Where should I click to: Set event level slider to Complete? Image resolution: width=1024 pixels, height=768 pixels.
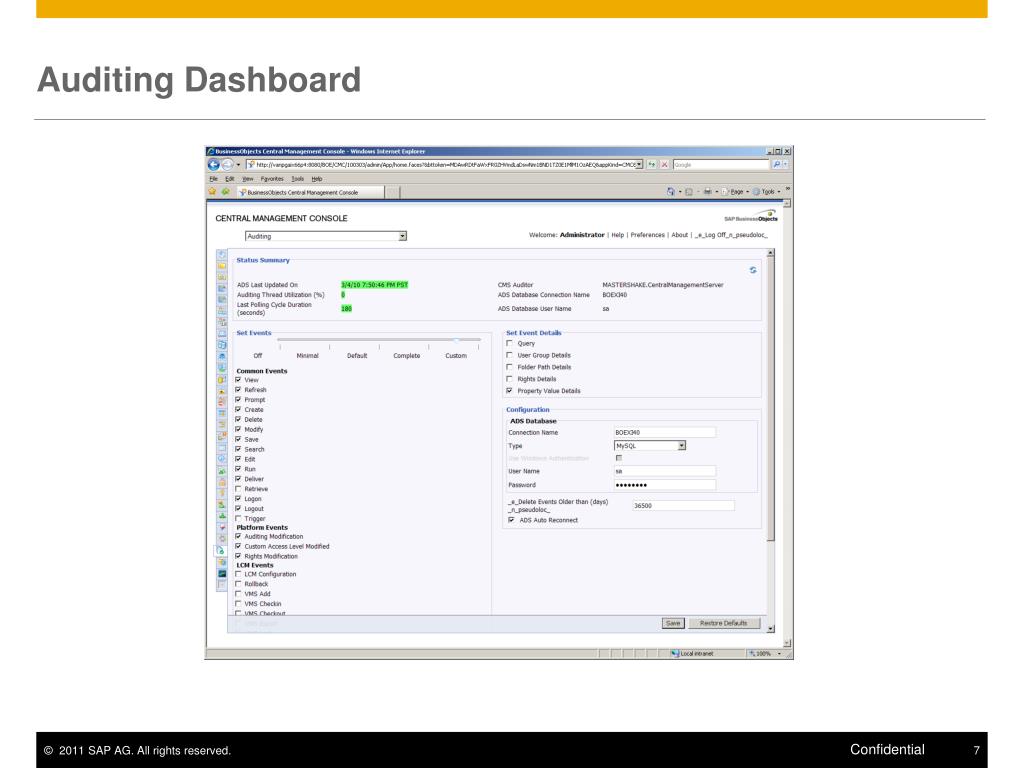(x=406, y=355)
